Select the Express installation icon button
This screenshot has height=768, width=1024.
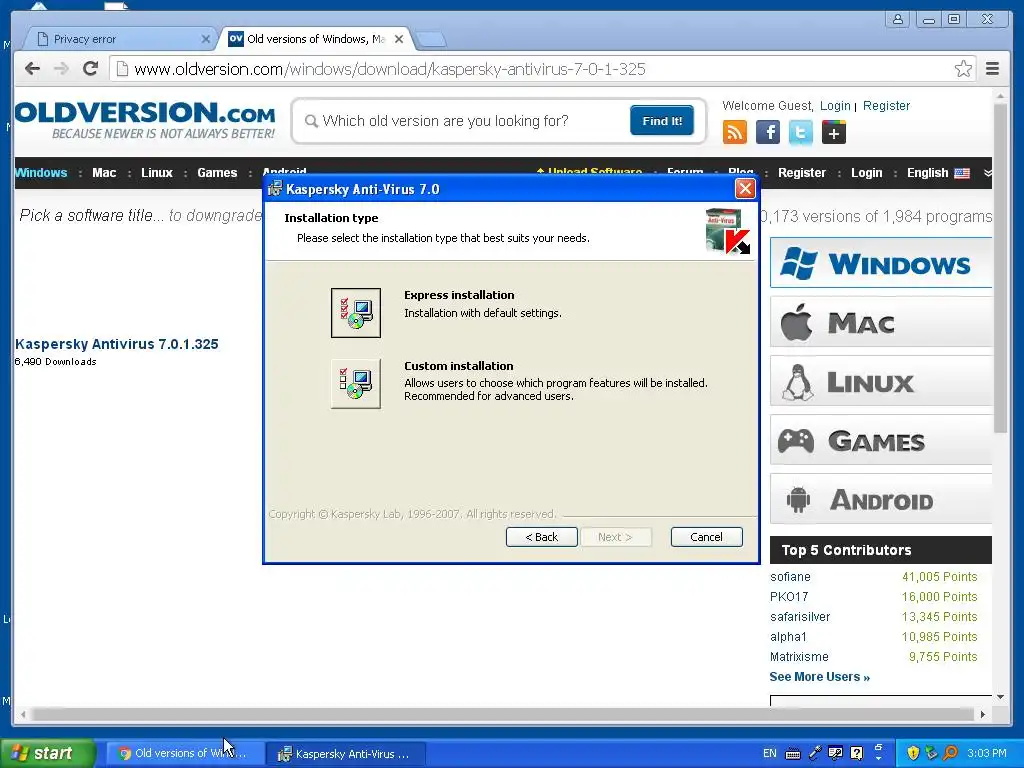[355, 313]
